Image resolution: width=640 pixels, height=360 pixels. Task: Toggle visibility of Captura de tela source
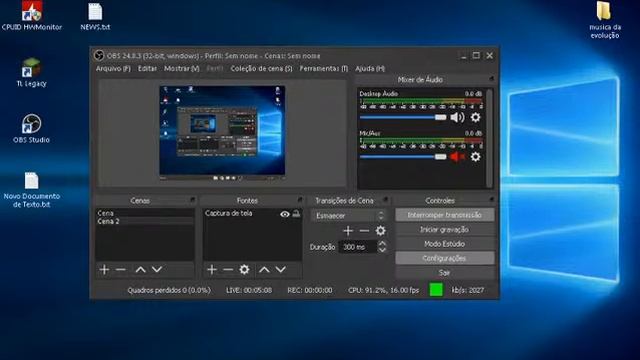click(285, 214)
